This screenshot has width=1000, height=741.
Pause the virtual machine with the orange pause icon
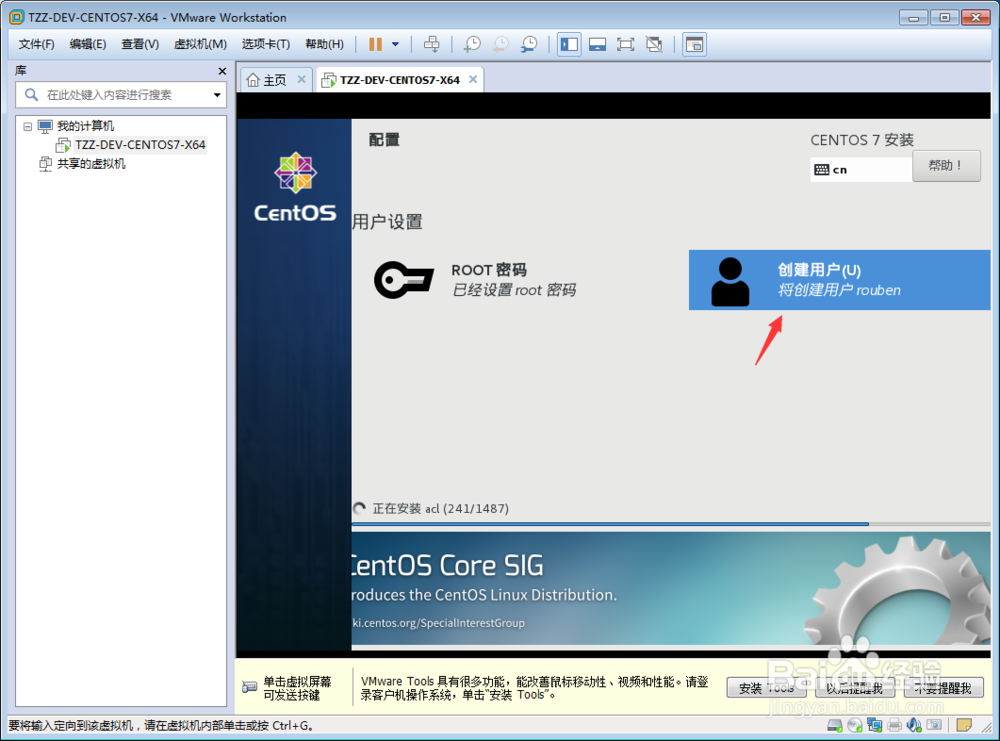[376, 44]
